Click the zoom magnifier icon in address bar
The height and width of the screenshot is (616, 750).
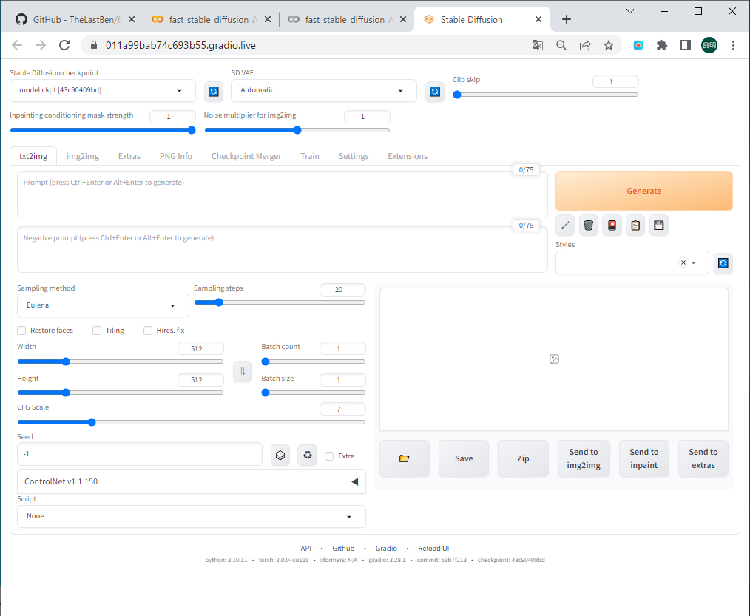[x=561, y=45]
